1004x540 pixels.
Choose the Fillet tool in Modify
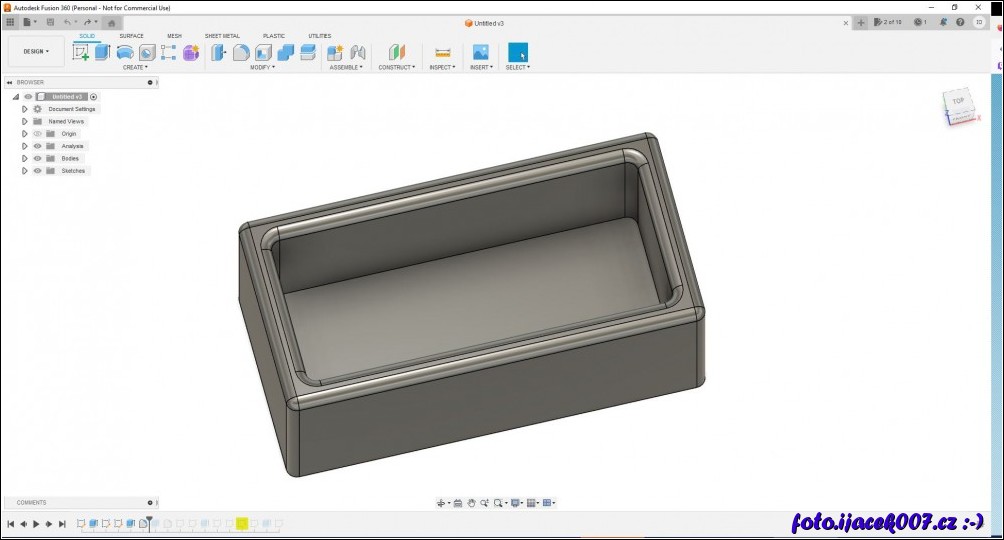click(241, 52)
